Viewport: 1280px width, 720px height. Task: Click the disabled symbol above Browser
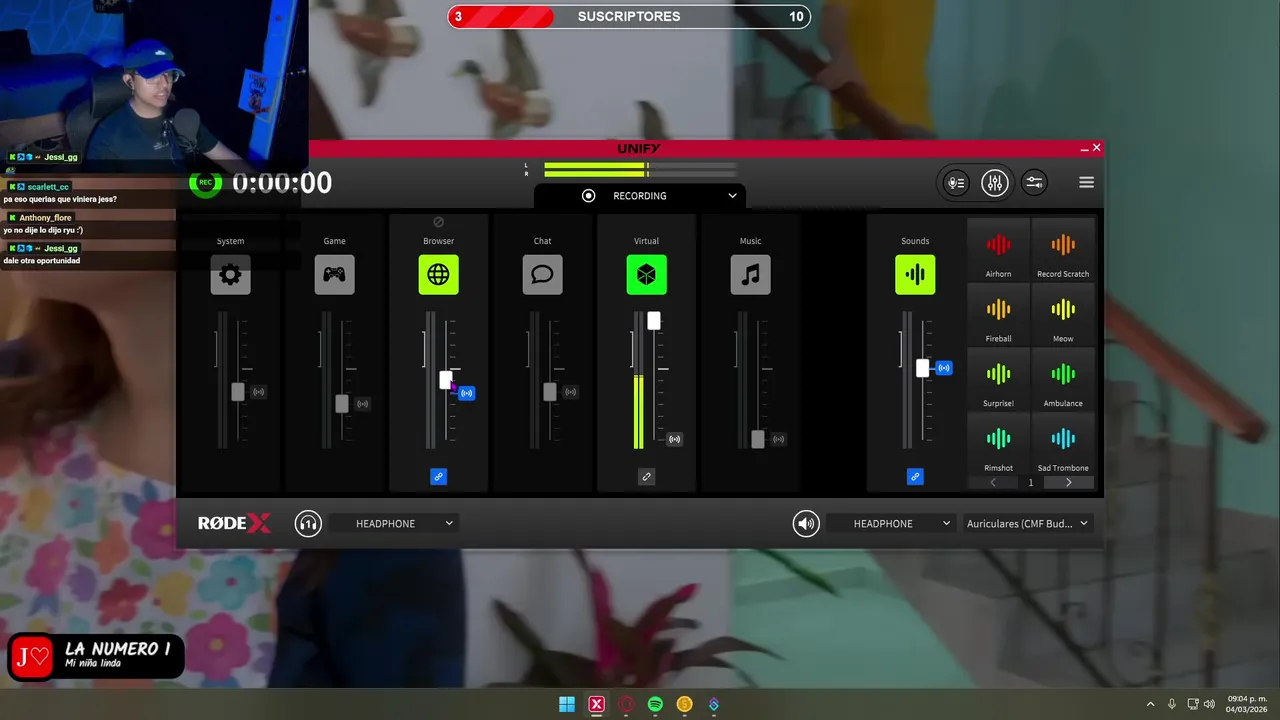[438, 222]
